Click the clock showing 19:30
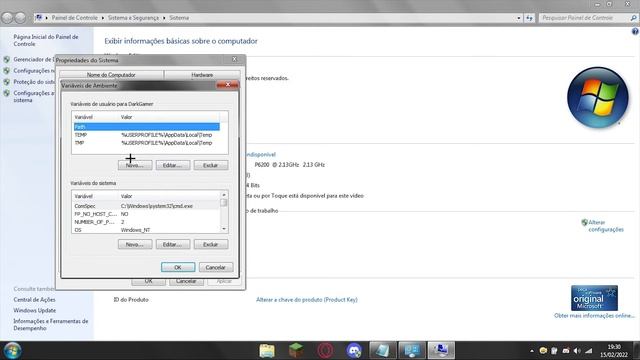Image resolution: width=640 pixels, height=360 pixels. (614, 351)
